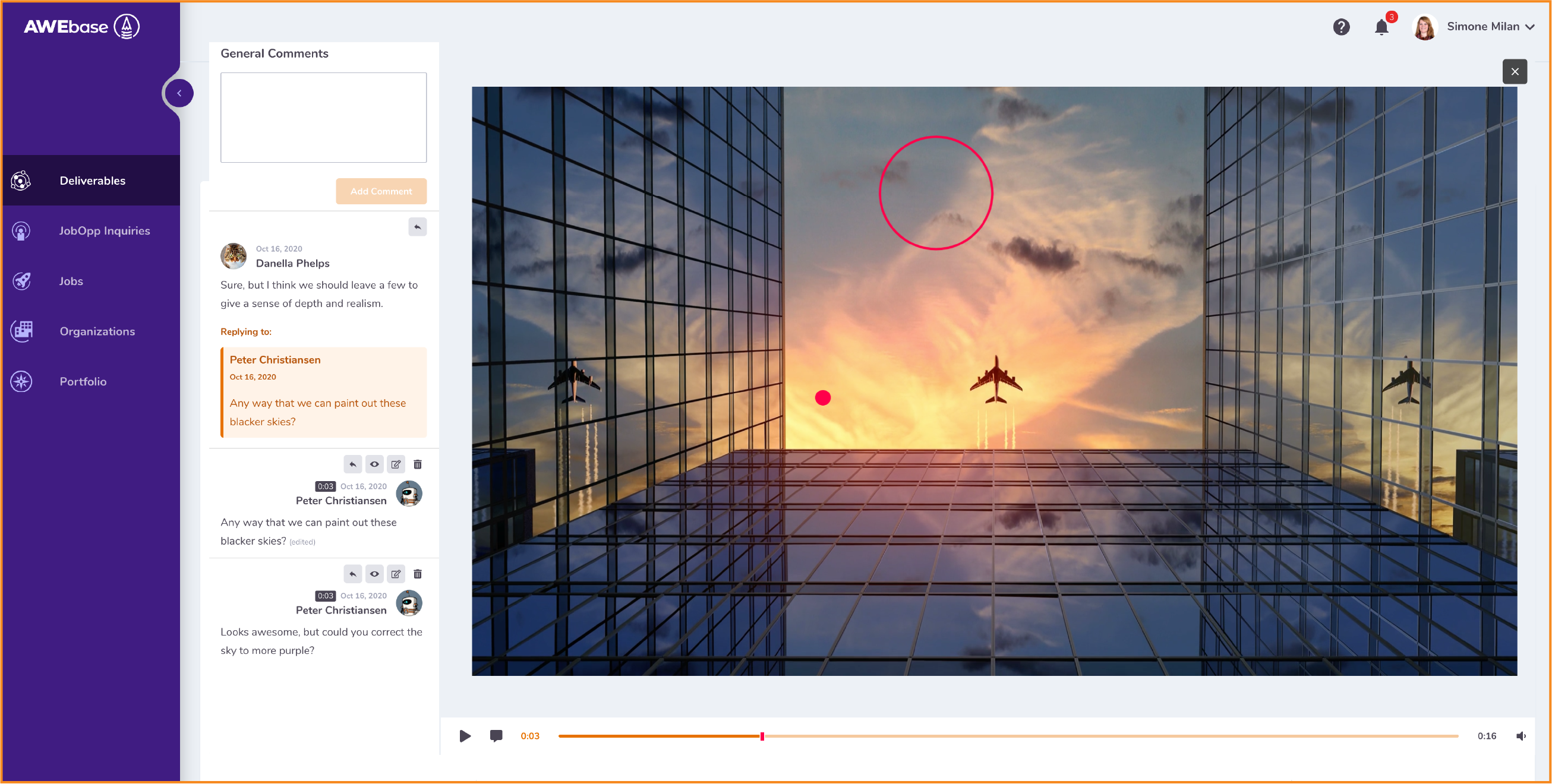Mute the video volume
The width and height of the screenshot is (1552, 784).
pyautogui.click(x=1520, y=736)
